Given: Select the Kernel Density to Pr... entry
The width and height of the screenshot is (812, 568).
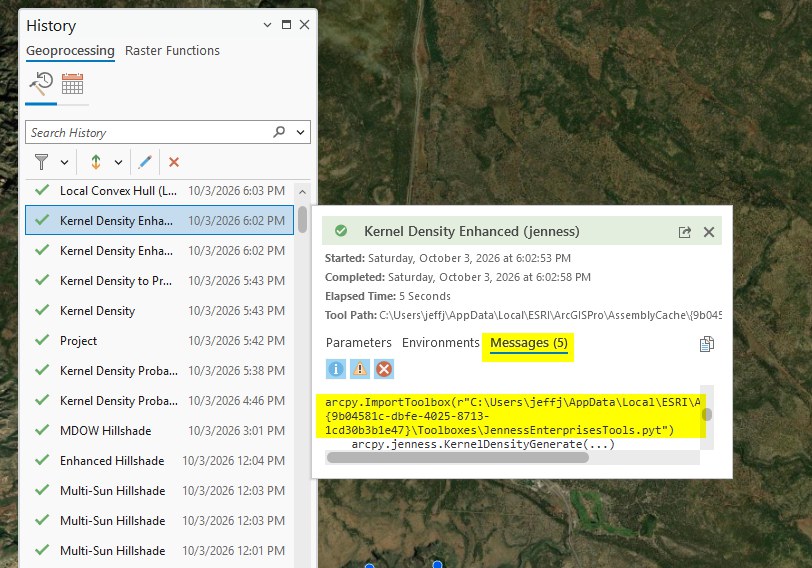Looking at the screenshot, I should point(160,281).
